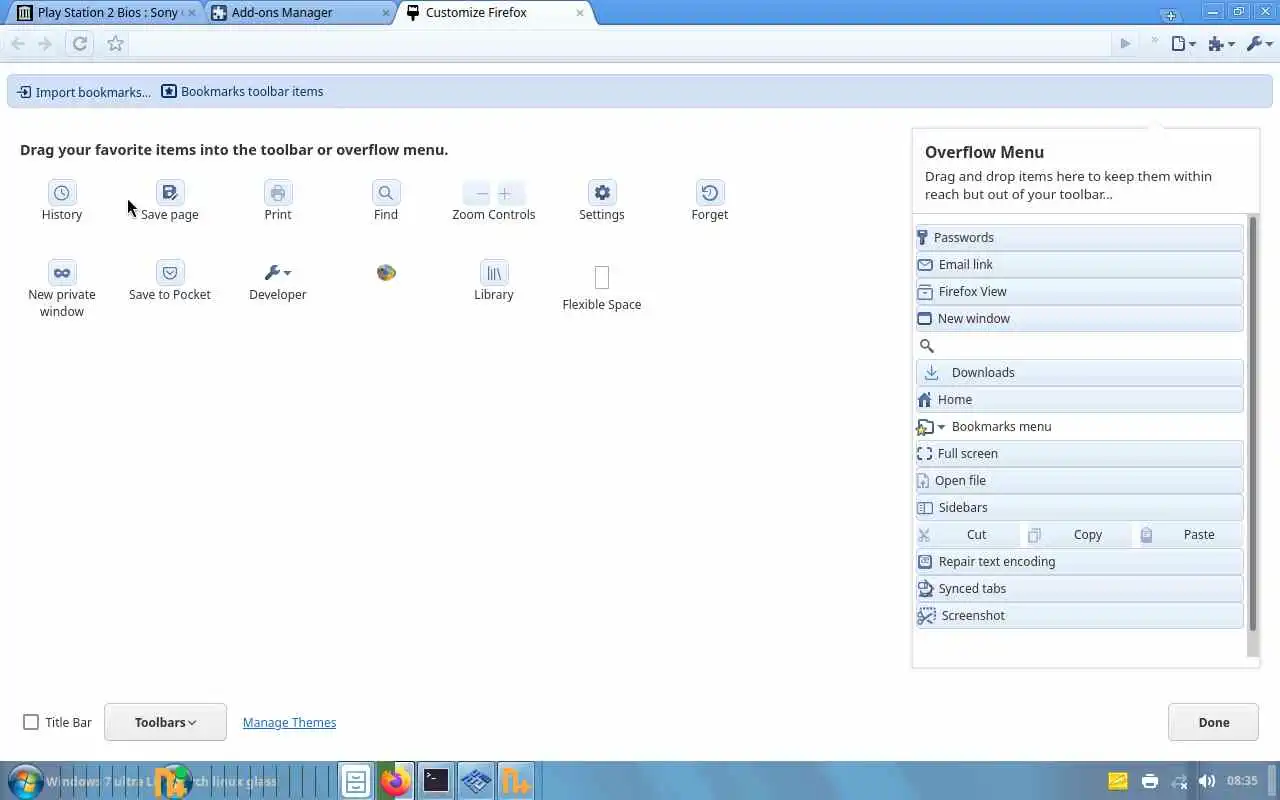Open file manager from the taskbar
Viewport: 1280px width, 800px height.
pyautogui.click(x=355, y=781)
